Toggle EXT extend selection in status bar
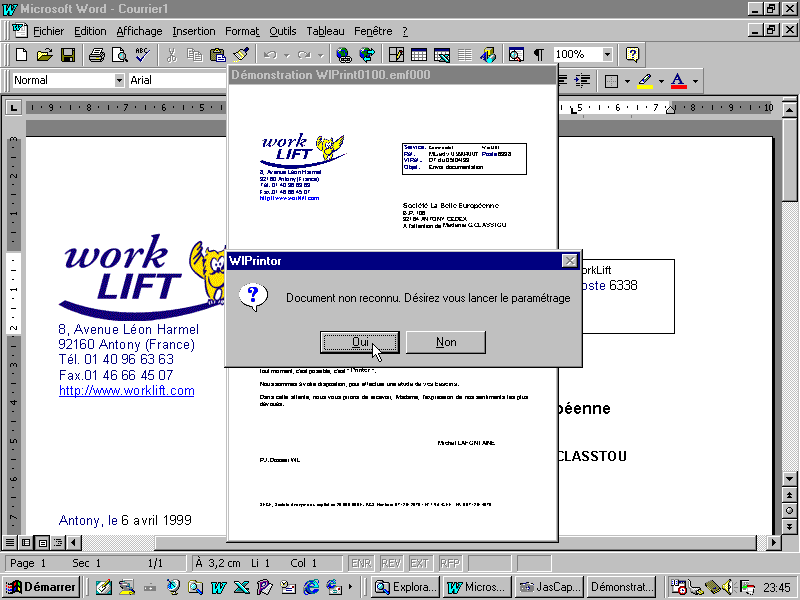 pos(419,563)
